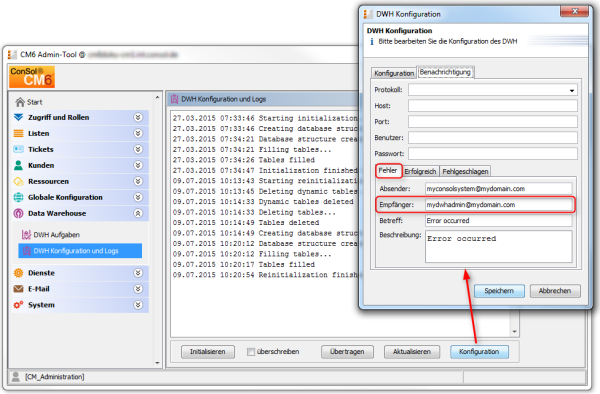
Task: Click the Kunden person icon
Action: pyautogui.click(x=18, y=165)
